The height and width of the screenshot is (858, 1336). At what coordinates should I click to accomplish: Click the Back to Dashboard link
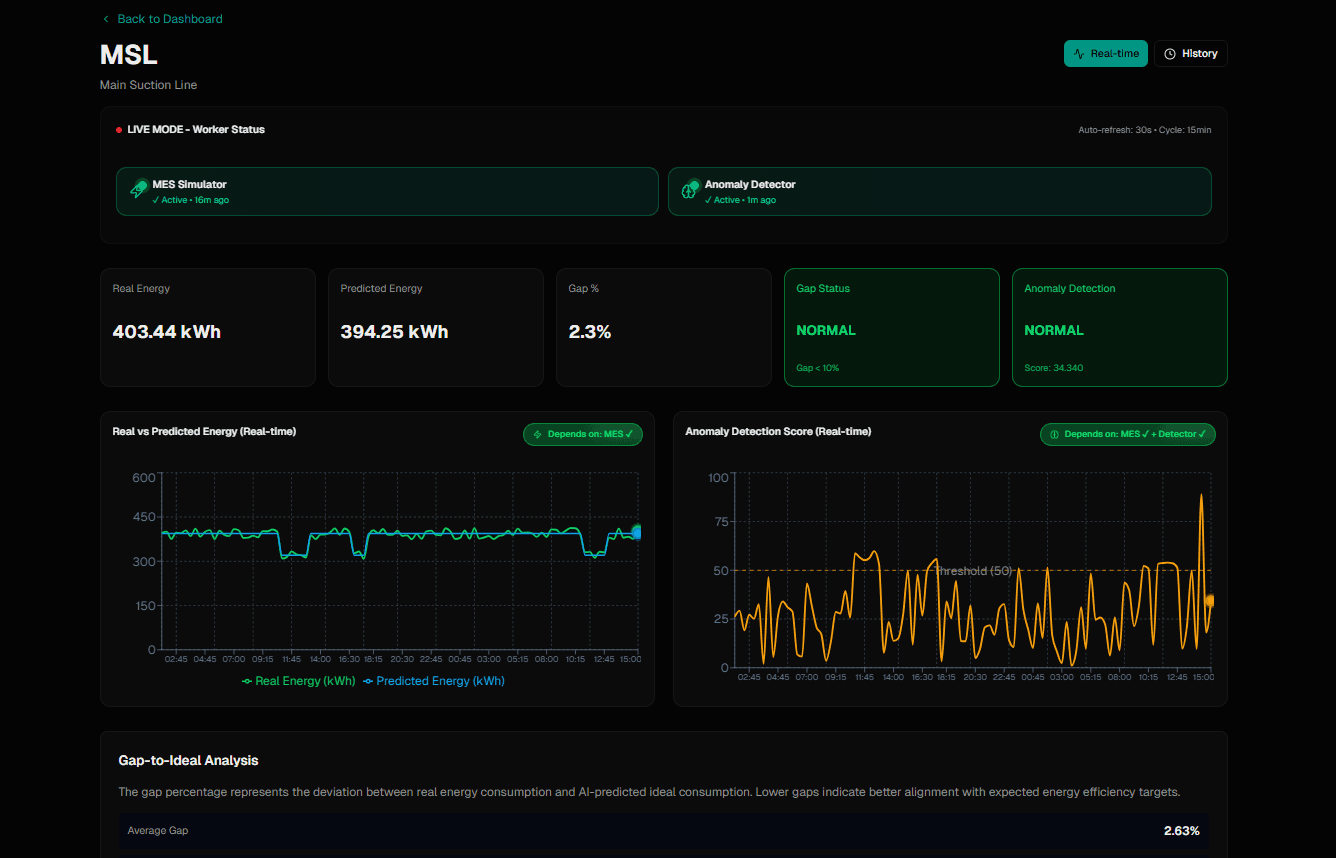[x=162, y=19]
